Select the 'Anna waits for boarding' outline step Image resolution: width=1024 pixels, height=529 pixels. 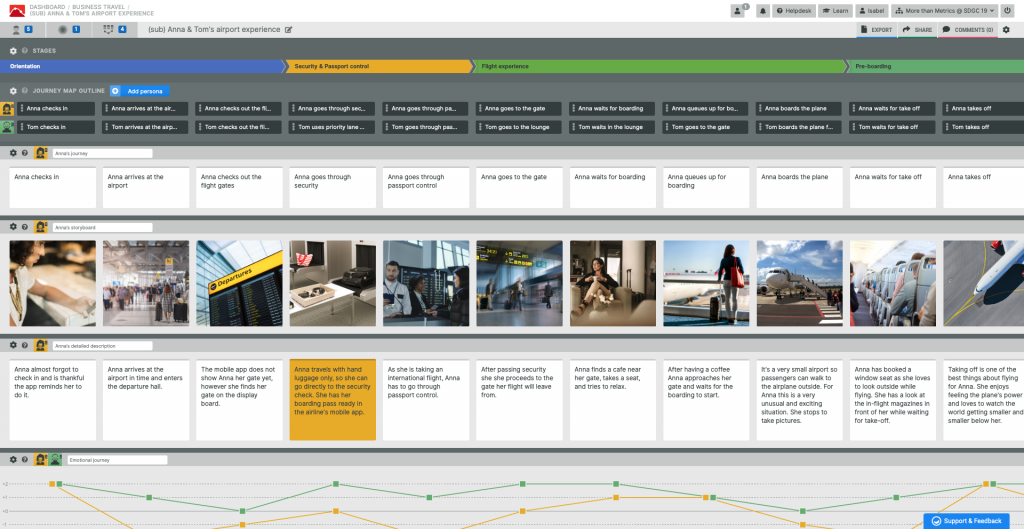click(612, 108)
